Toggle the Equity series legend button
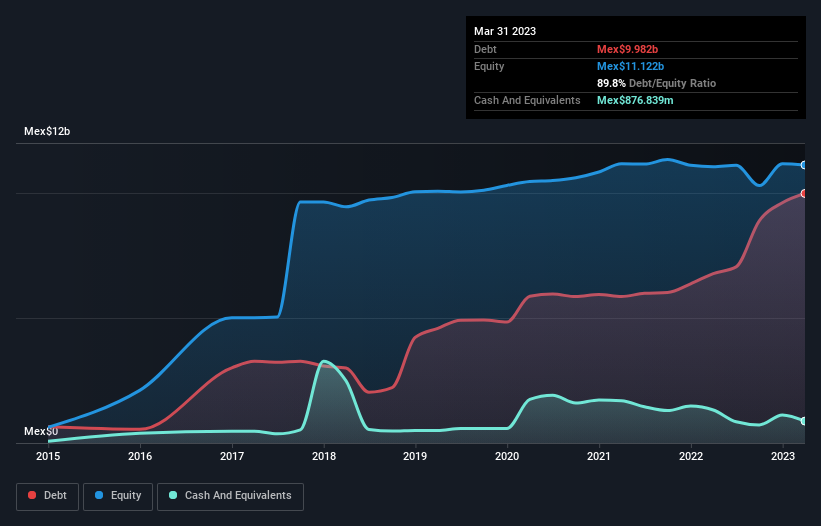Screen dimensions: 821x526 click(x=118, y=496)
